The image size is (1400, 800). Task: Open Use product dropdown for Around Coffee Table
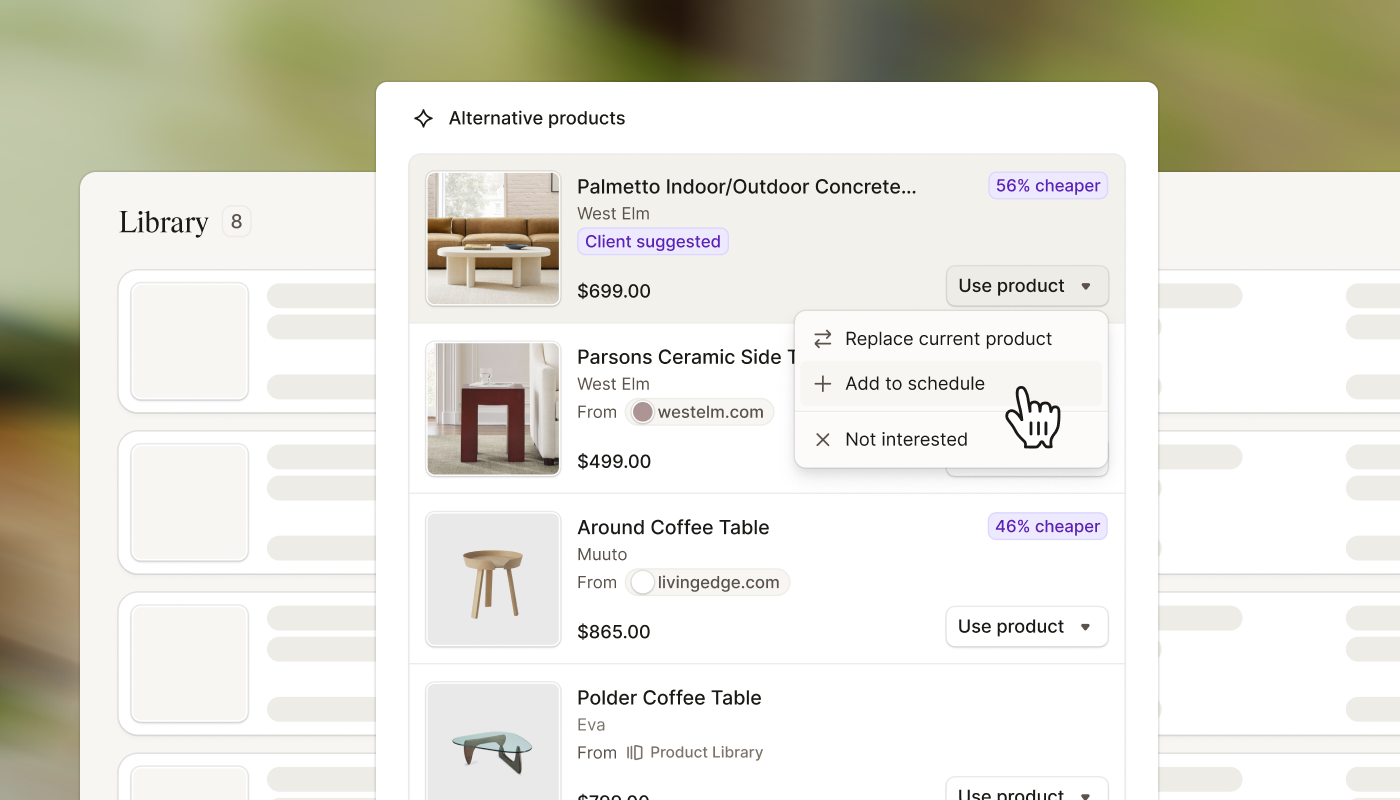point(1027,627)
